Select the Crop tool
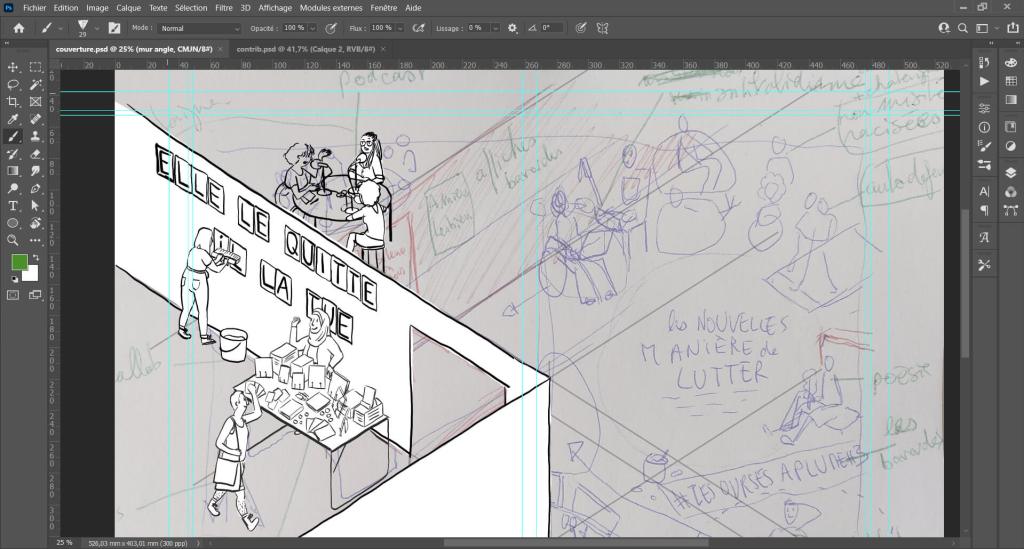Viewport: 1024px width, 549px height. (14, 102)
